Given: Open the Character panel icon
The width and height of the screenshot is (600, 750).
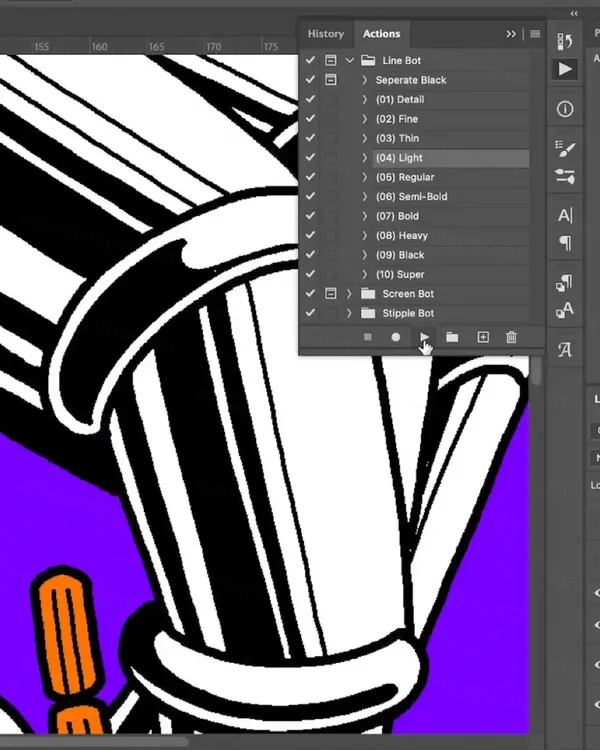Looking at the screenshot, I should point(565,216).
